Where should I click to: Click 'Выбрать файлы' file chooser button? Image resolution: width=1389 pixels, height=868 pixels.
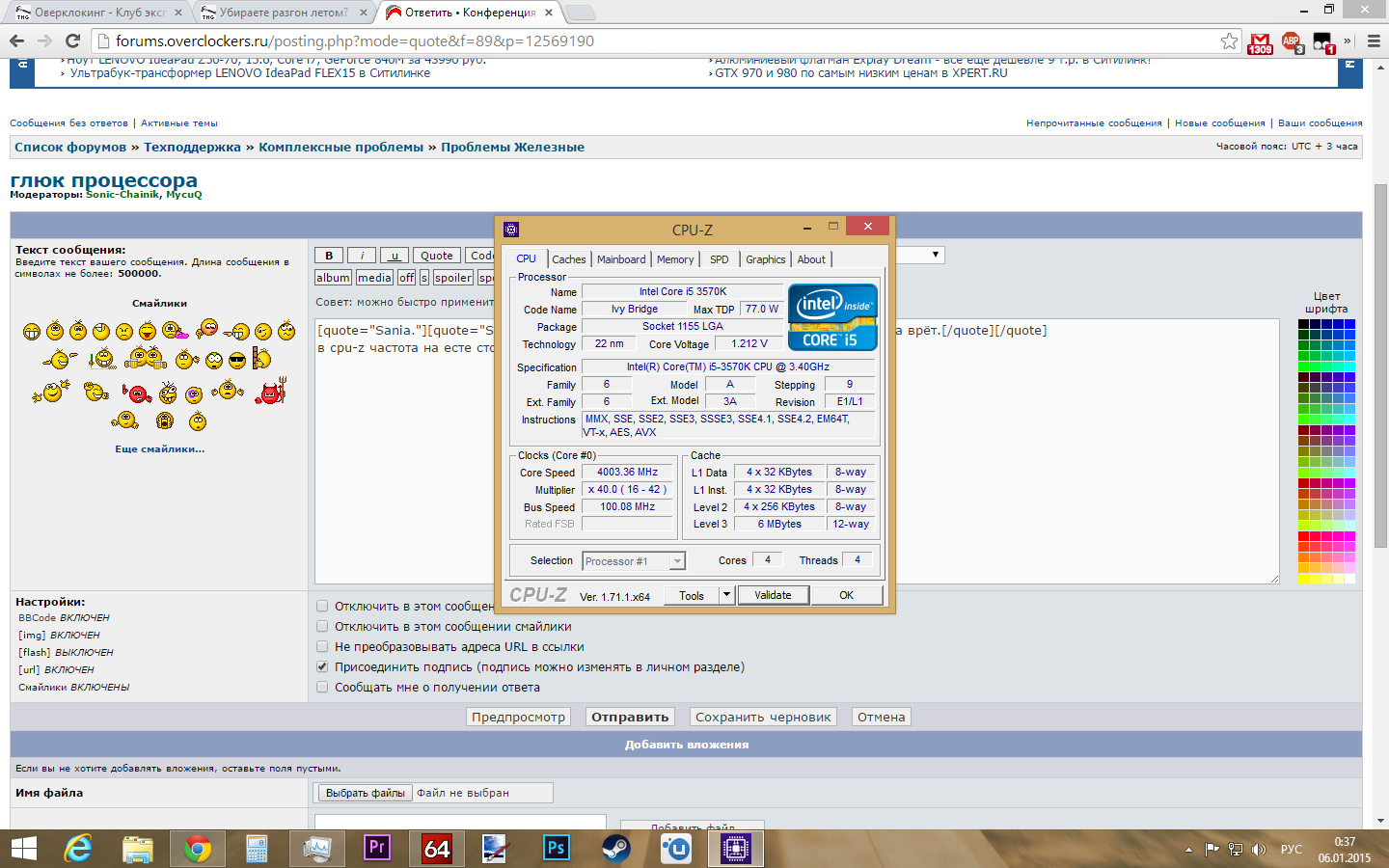[x=366, y=793]
